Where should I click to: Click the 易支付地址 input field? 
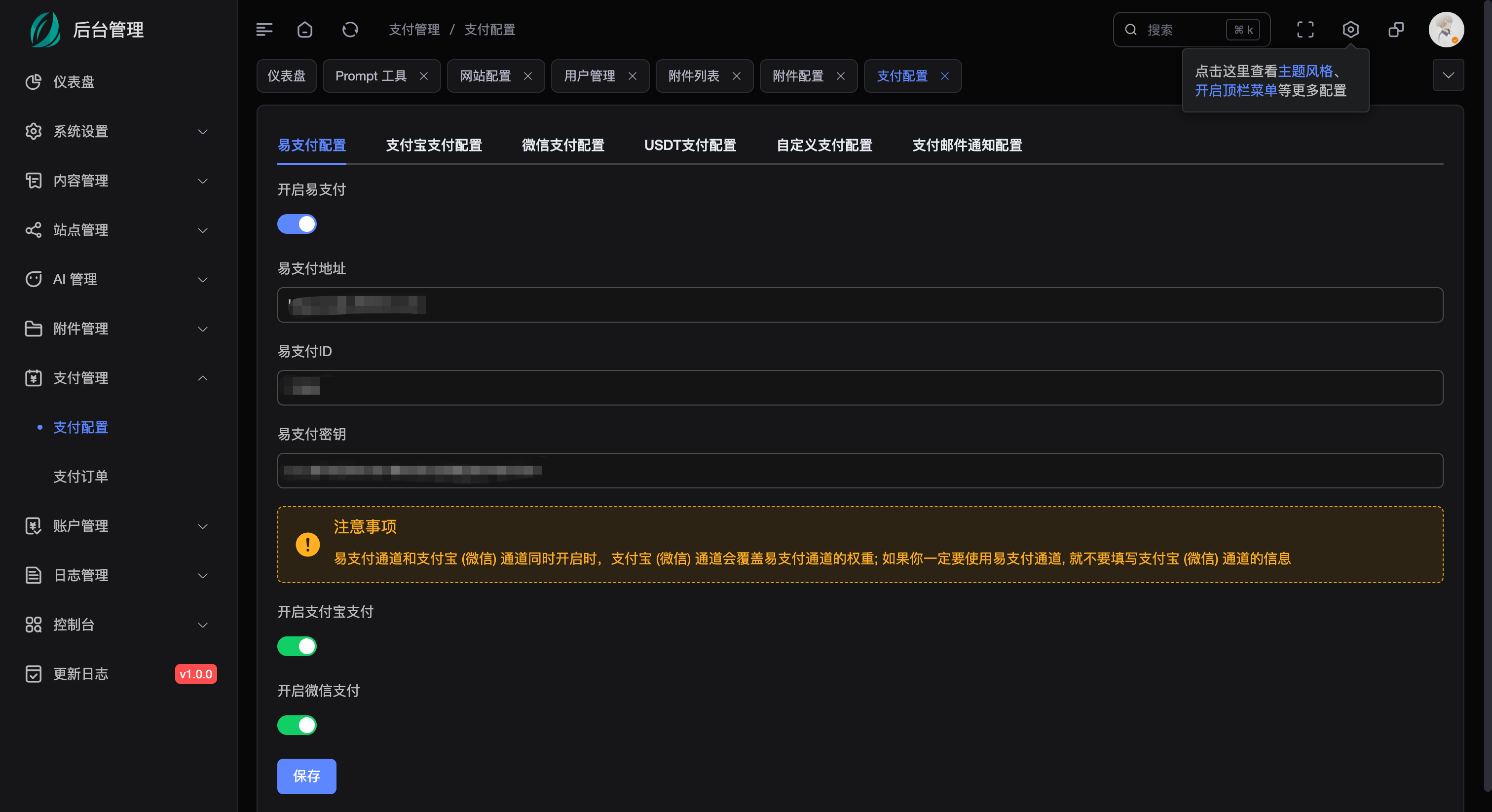pos(859,305)
